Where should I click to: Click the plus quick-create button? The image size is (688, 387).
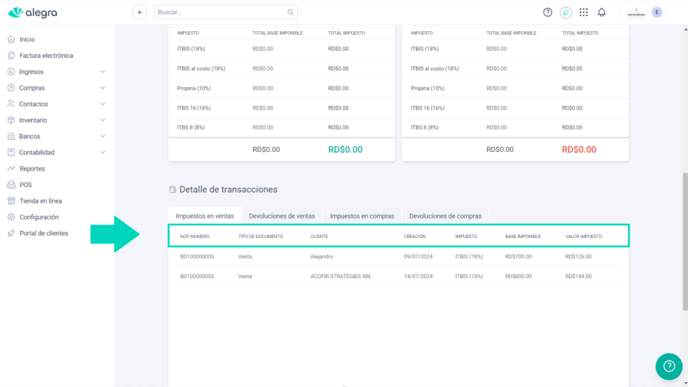coord(139,12)
